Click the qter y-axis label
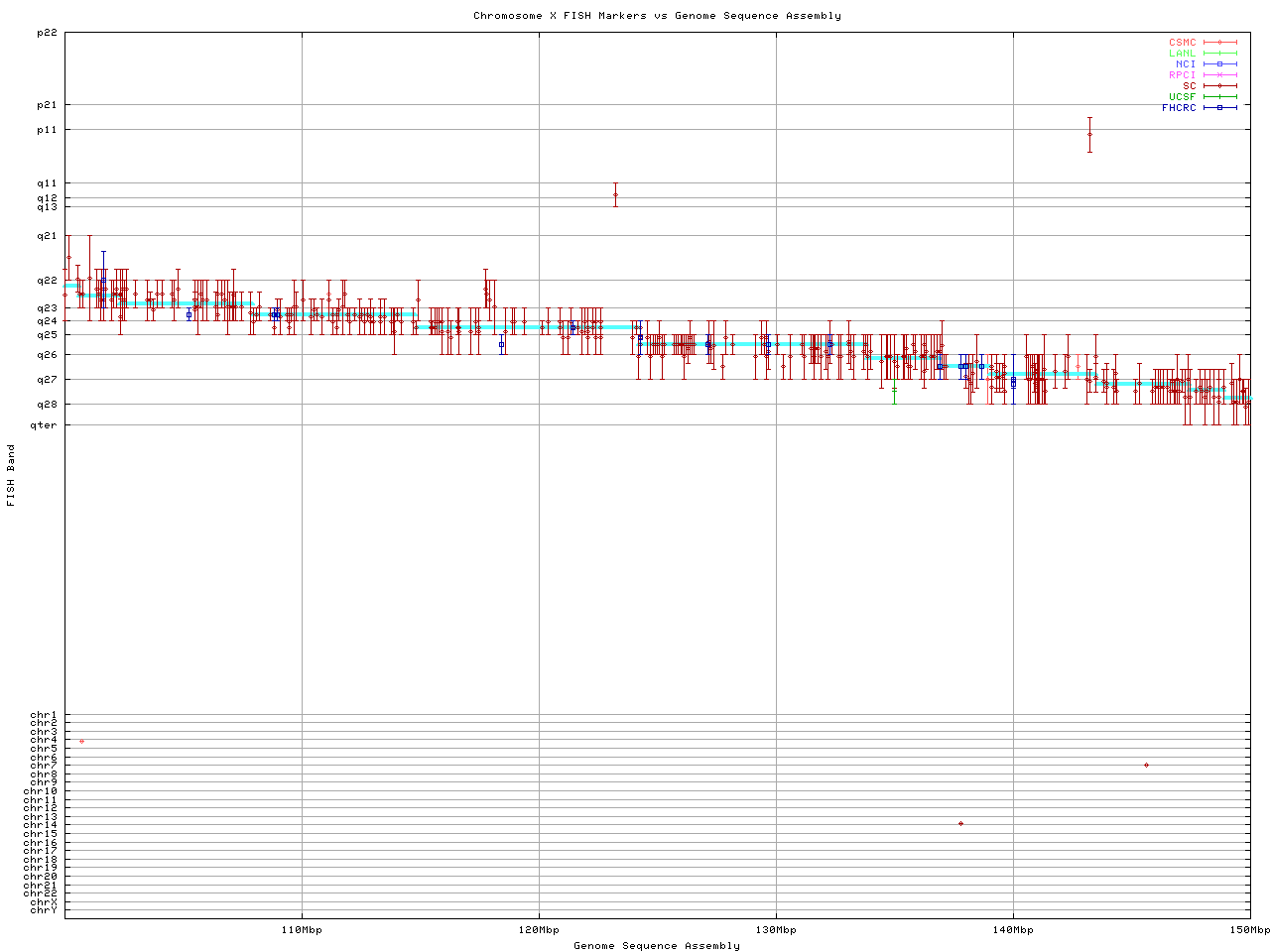 44,425
